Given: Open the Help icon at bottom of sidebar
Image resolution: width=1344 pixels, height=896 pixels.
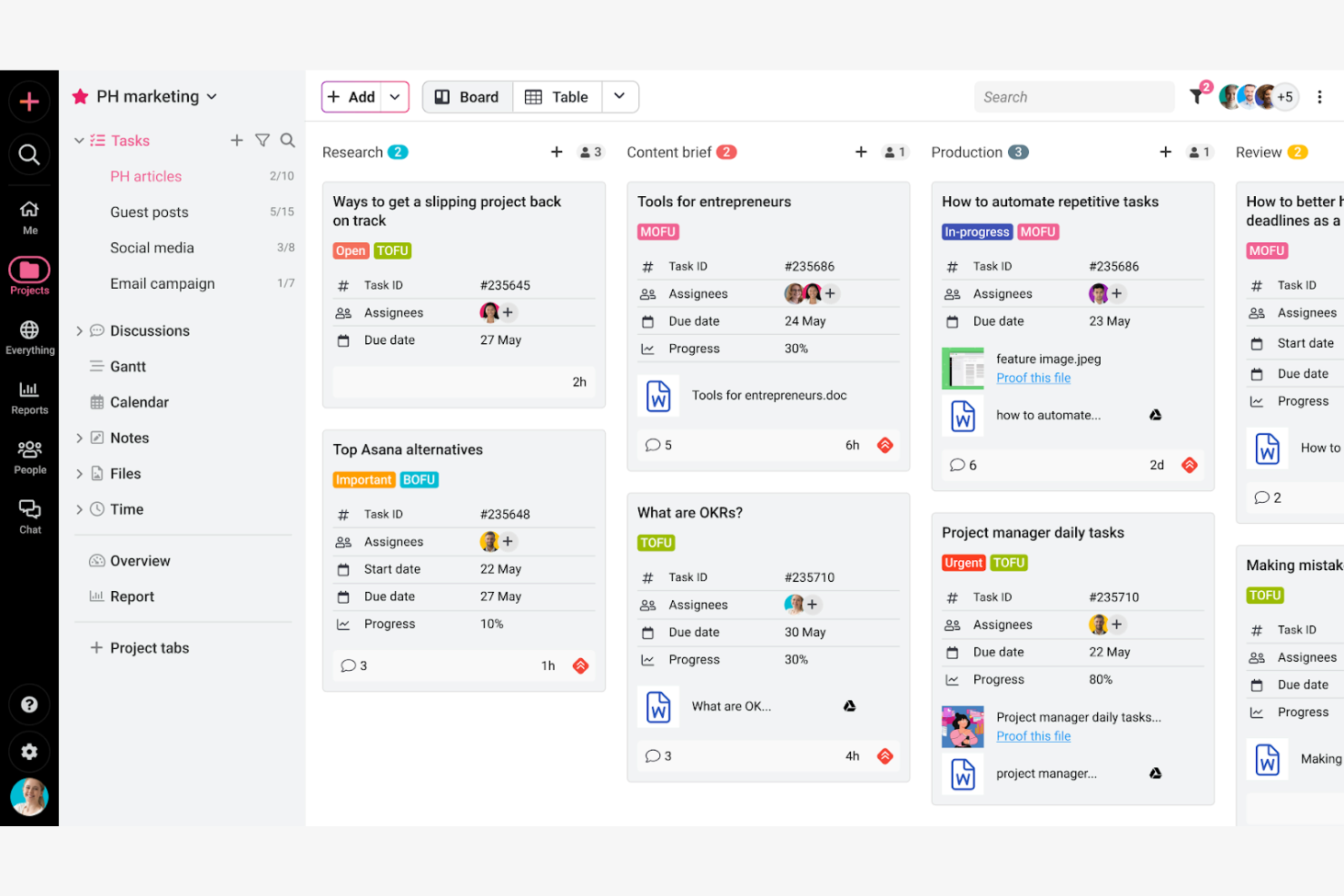Looking at the screenshot, I should pos(29,704).
